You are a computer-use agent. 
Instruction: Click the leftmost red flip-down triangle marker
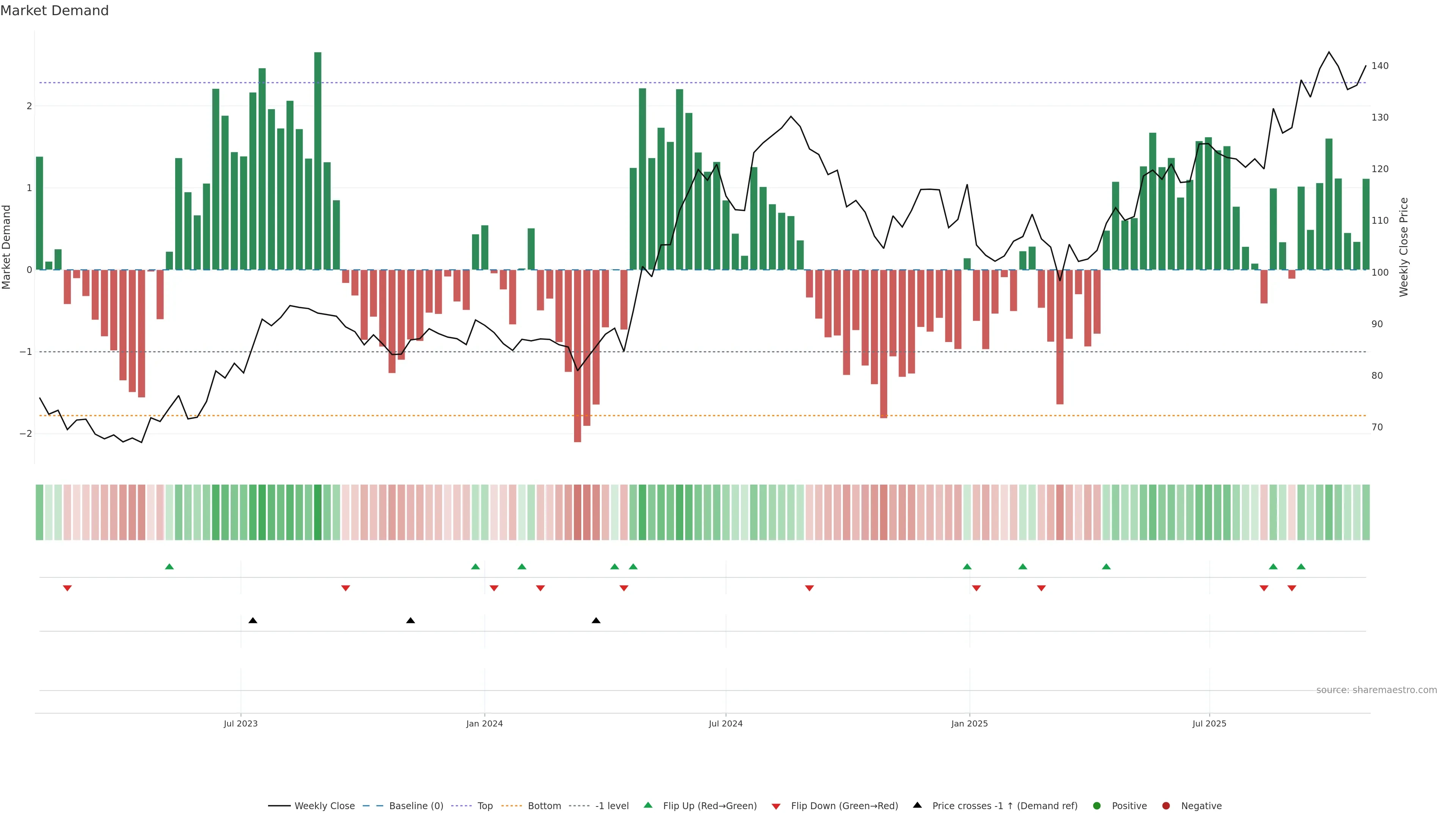[x=67, y=588]
